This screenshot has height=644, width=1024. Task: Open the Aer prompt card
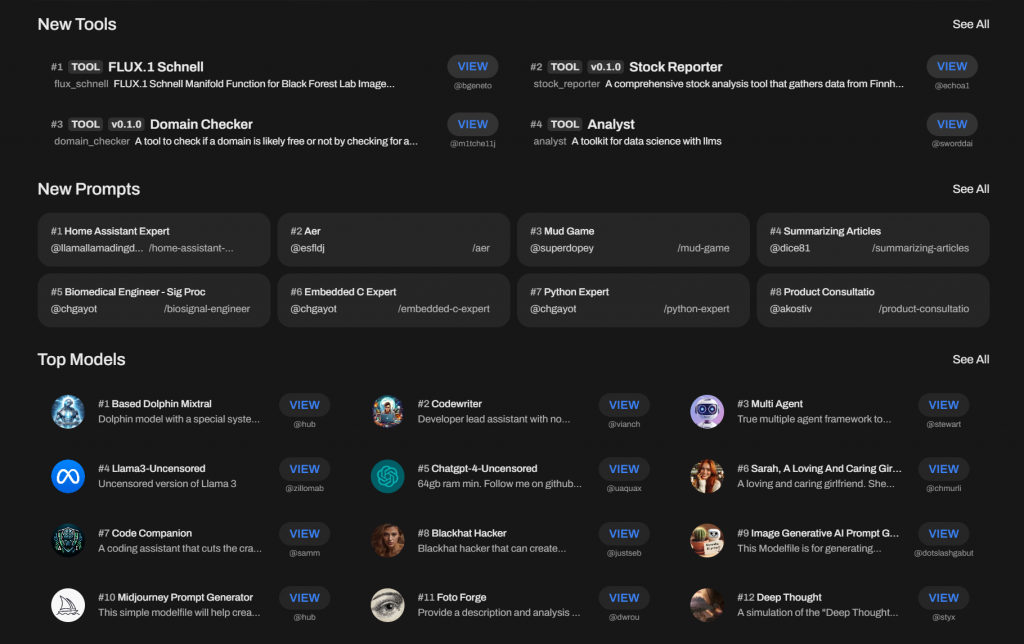pos(394,239)
